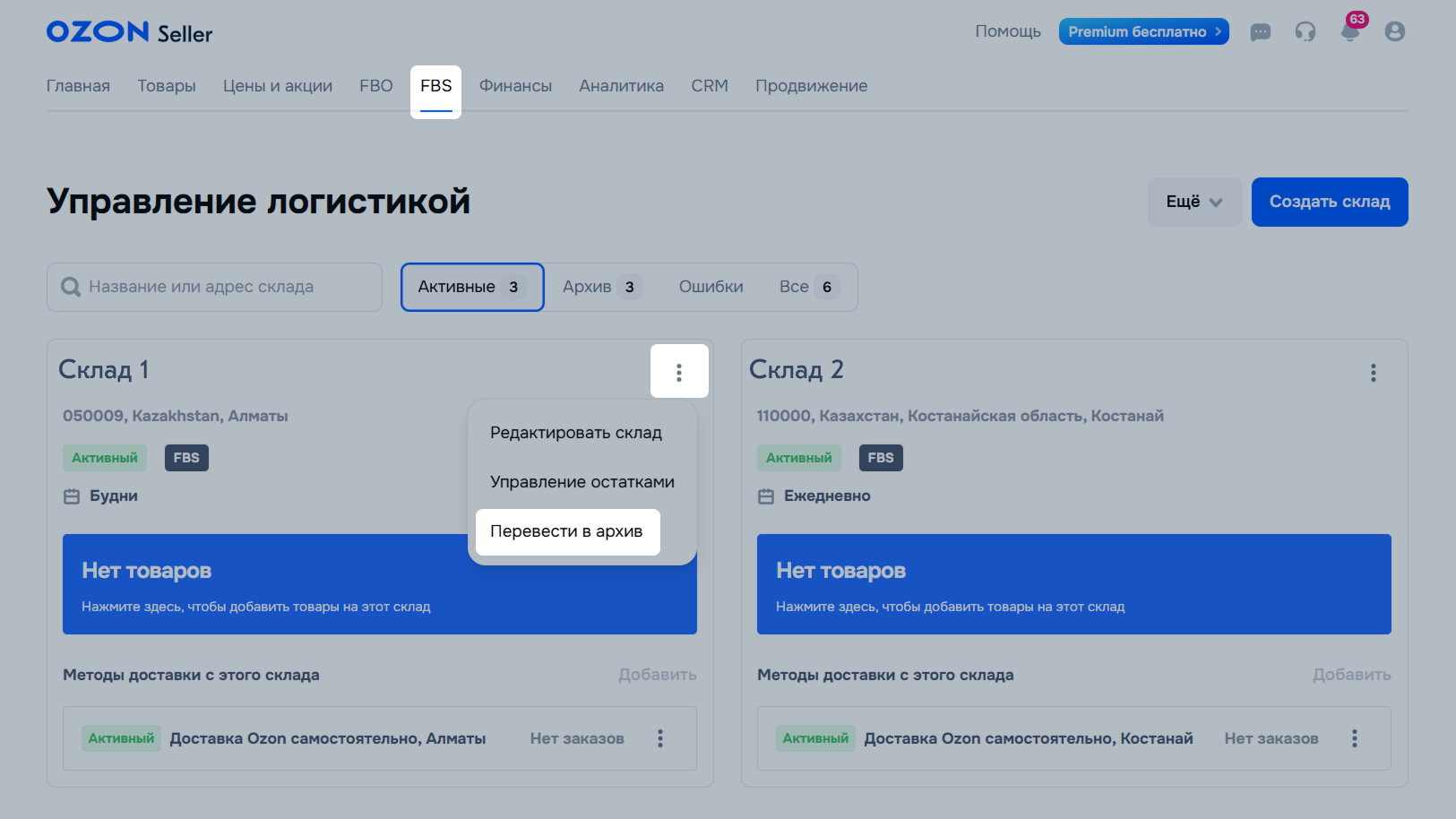This screenshot has height=819, width=1456.
Task: Choose Перевести в архив in the menu
Action: click(x=568, y=532)
